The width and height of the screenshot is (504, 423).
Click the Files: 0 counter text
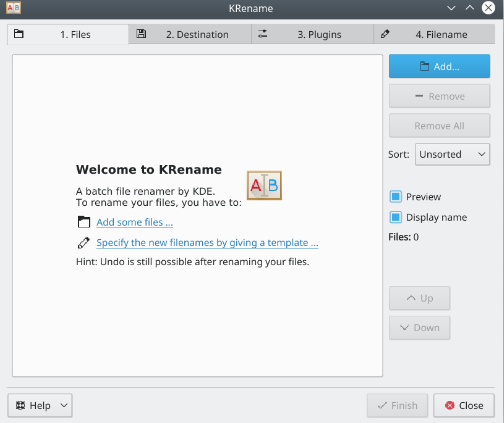tap(403, 237)
